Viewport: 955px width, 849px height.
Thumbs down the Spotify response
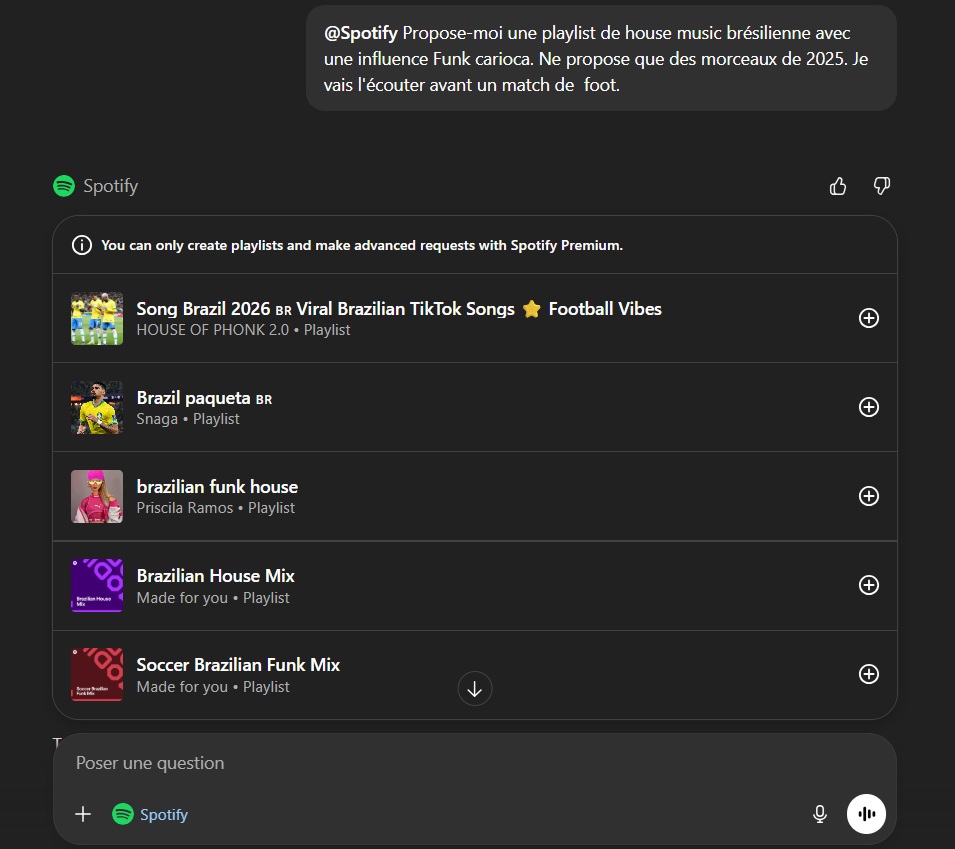[881, 186]
